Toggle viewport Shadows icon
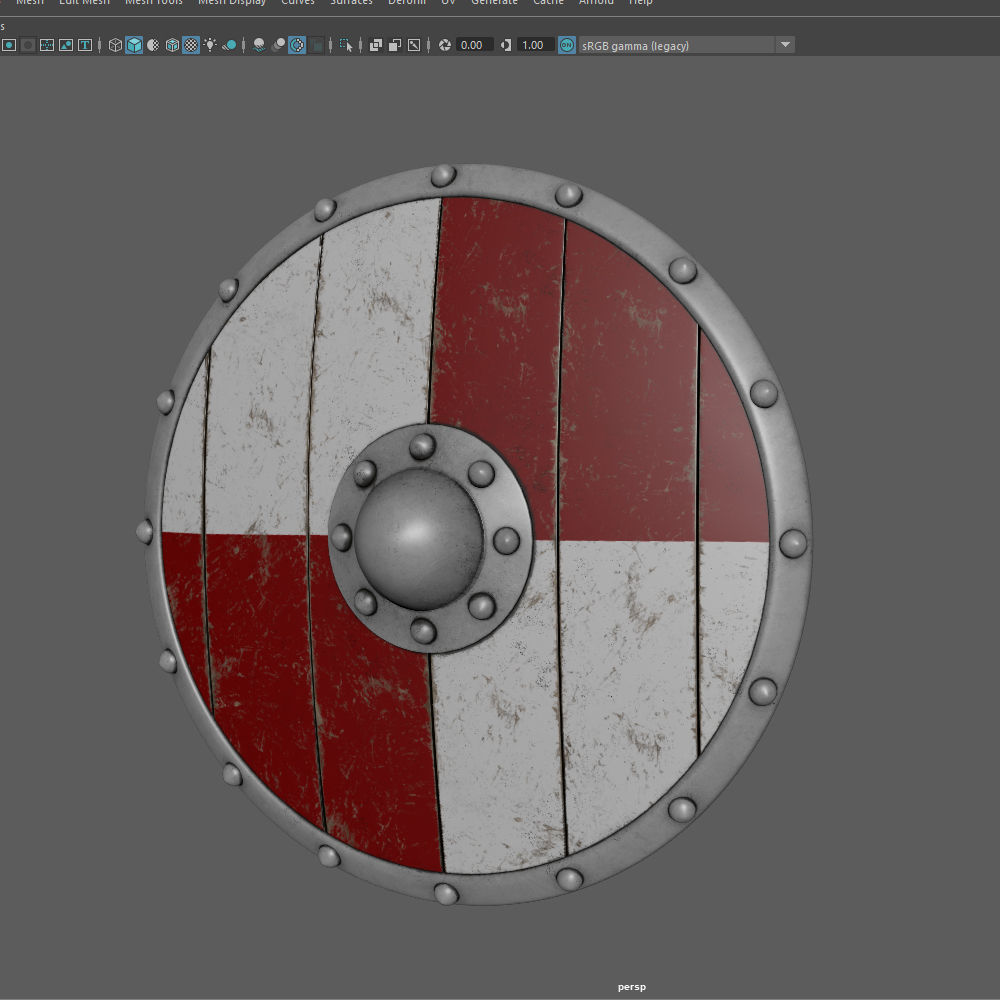The image size is (1000, 1000). click(x=229, y=45)
